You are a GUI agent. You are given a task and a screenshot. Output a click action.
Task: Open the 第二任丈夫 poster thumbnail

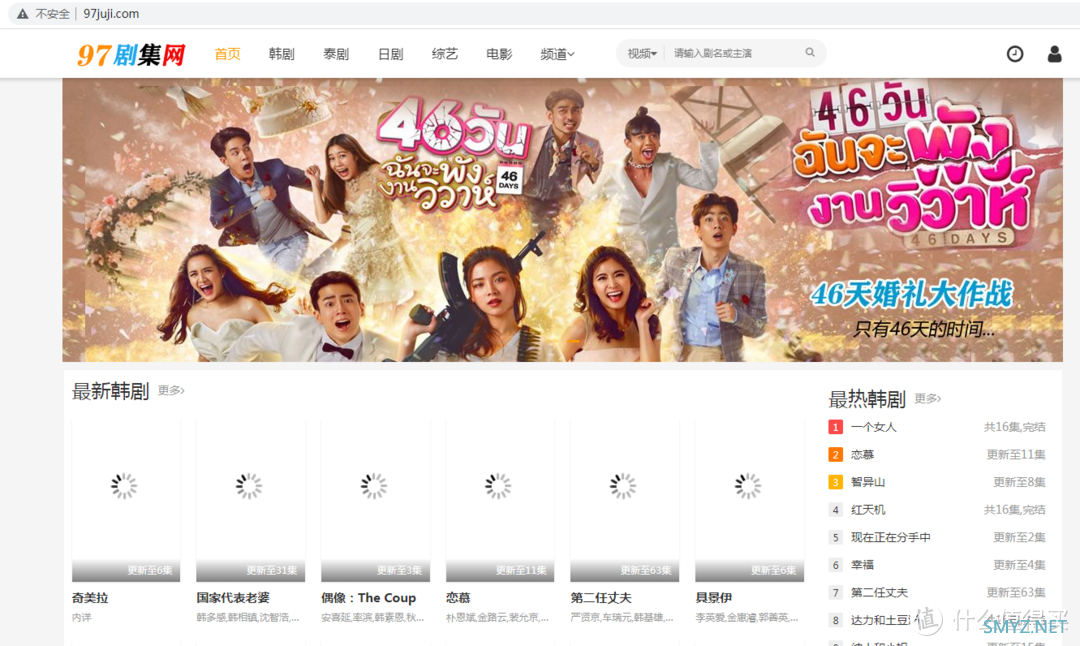point(625,501)
